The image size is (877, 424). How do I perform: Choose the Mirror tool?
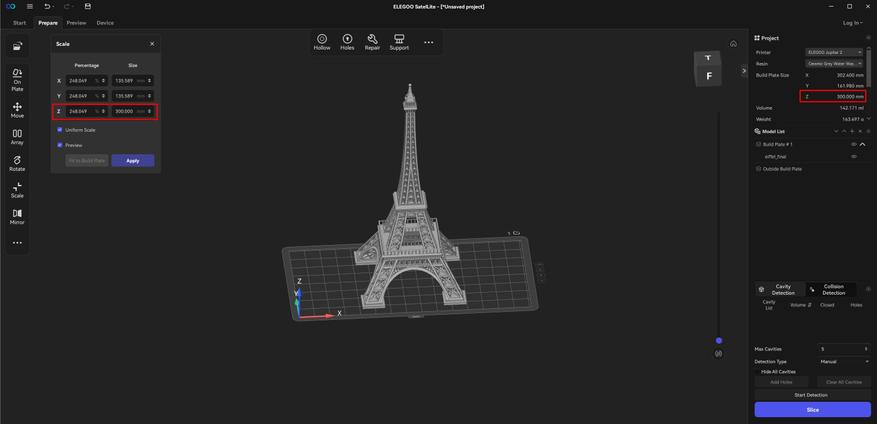[x=17, y=217]
